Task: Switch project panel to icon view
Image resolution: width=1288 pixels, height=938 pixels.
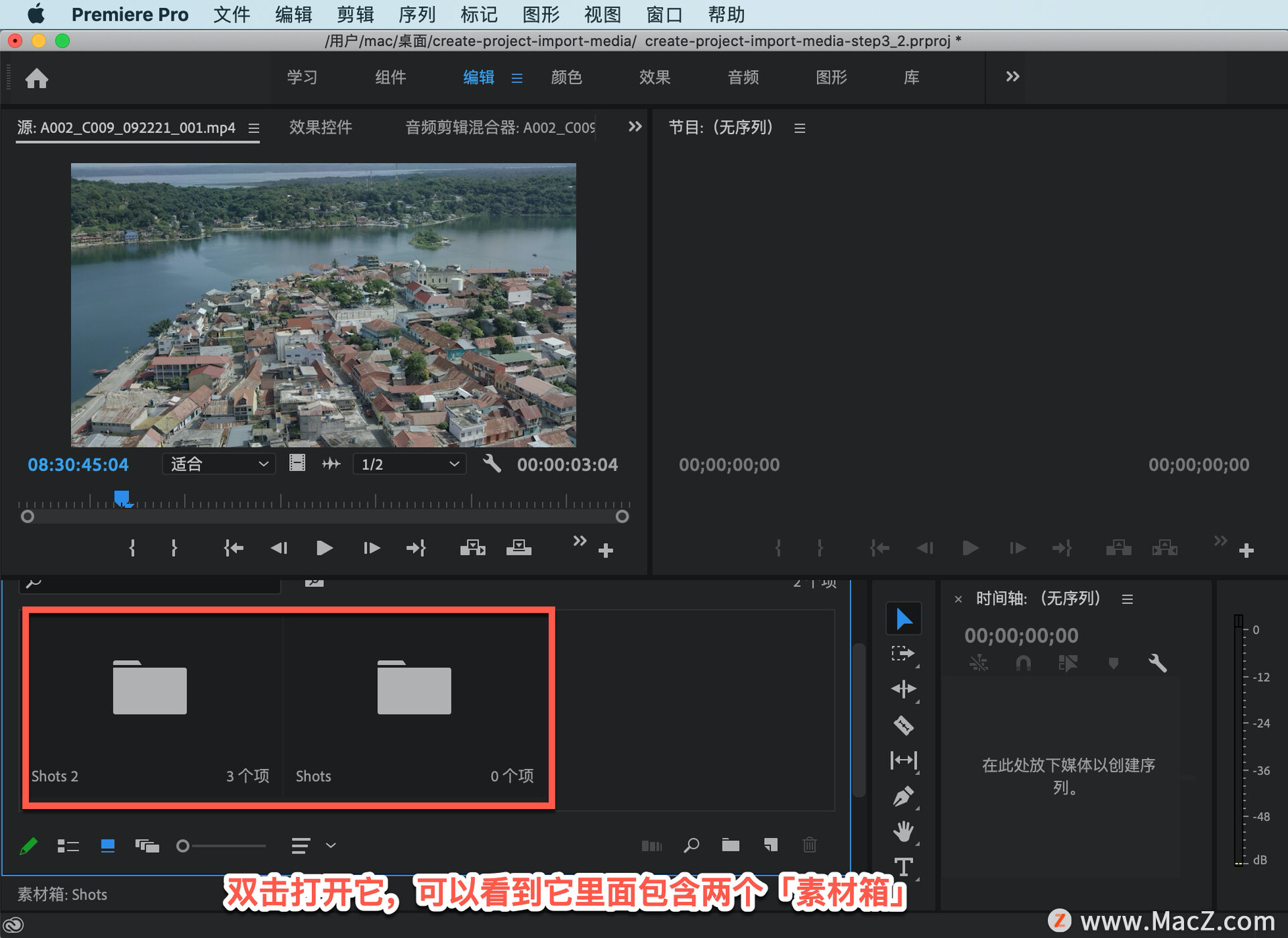Action: [x=107, y=845]
